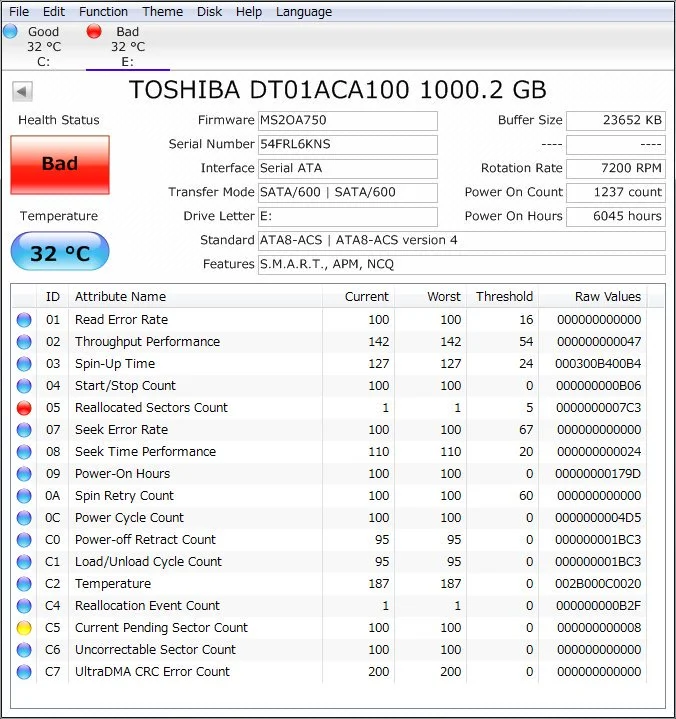The image size is (676, 719).
Task: Click the Power On Hours value 6045 hours
Action: [x=616, y=216]
